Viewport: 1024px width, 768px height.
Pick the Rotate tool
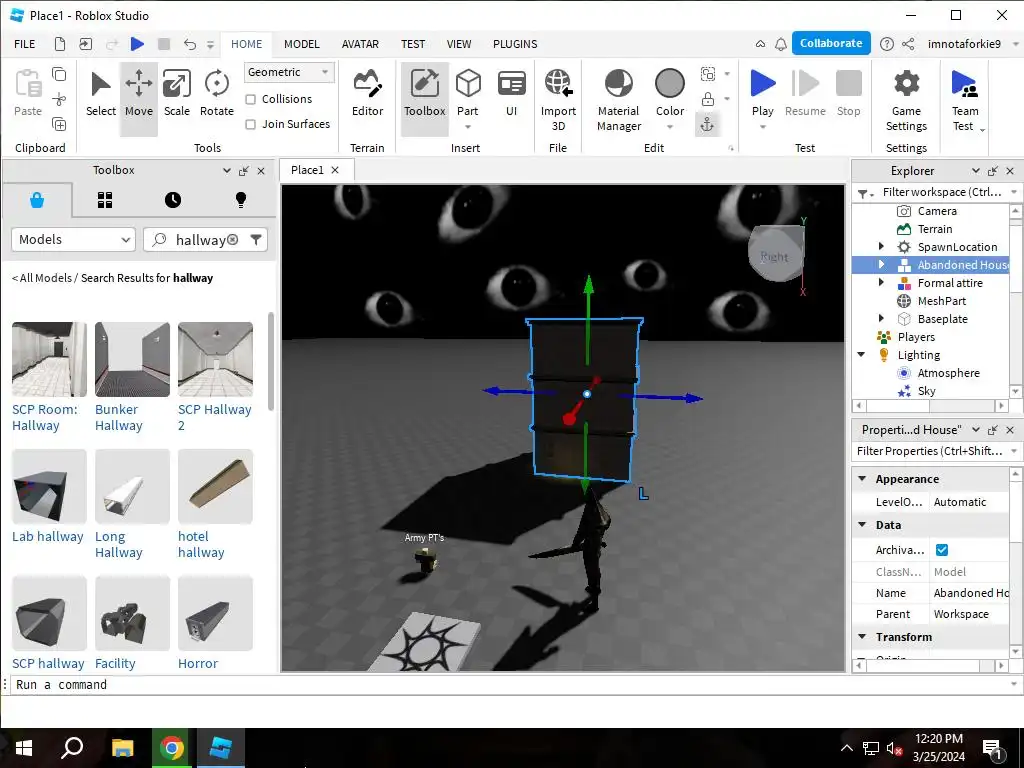216,95
